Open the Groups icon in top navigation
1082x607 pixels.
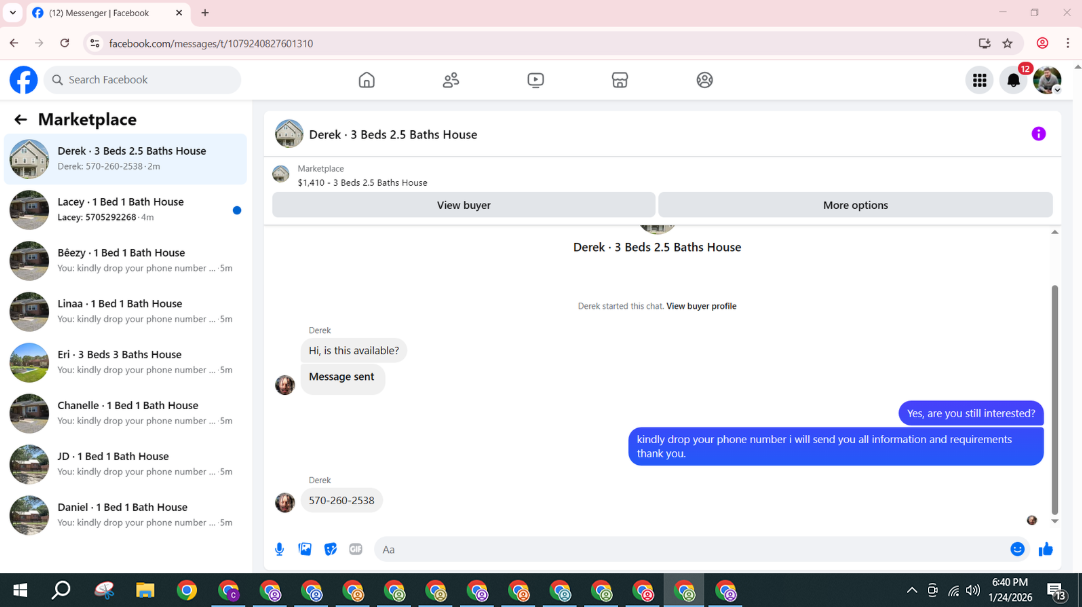(x=705, y=80)
